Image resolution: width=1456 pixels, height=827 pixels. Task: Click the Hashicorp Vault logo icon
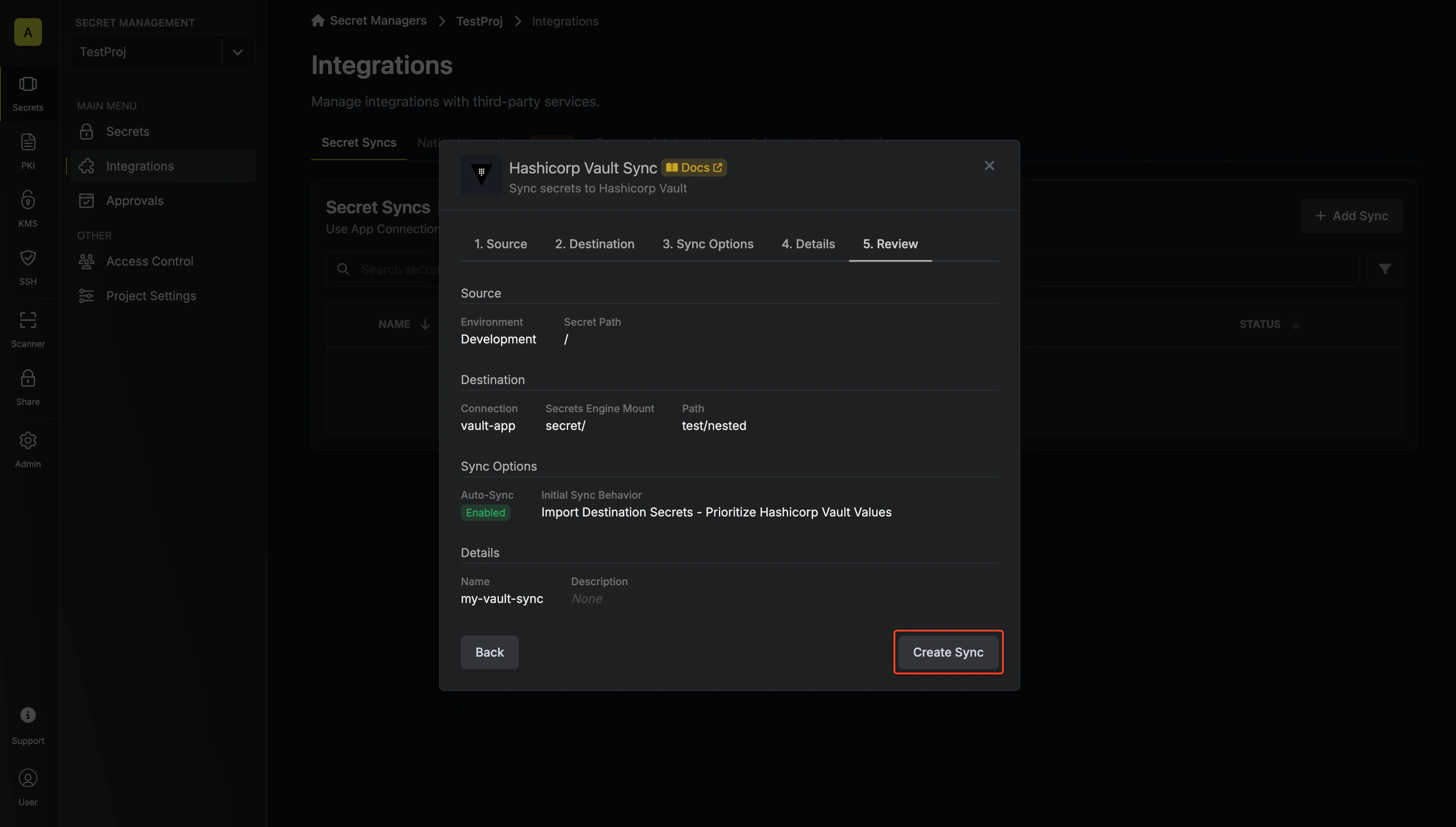(481, 175)
